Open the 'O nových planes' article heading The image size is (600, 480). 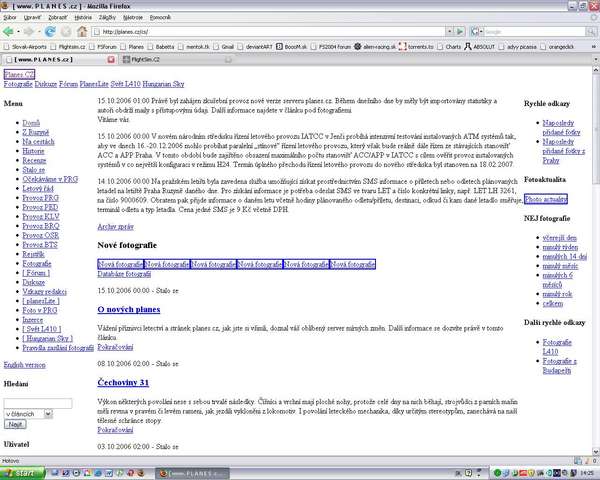coord(129,309)
